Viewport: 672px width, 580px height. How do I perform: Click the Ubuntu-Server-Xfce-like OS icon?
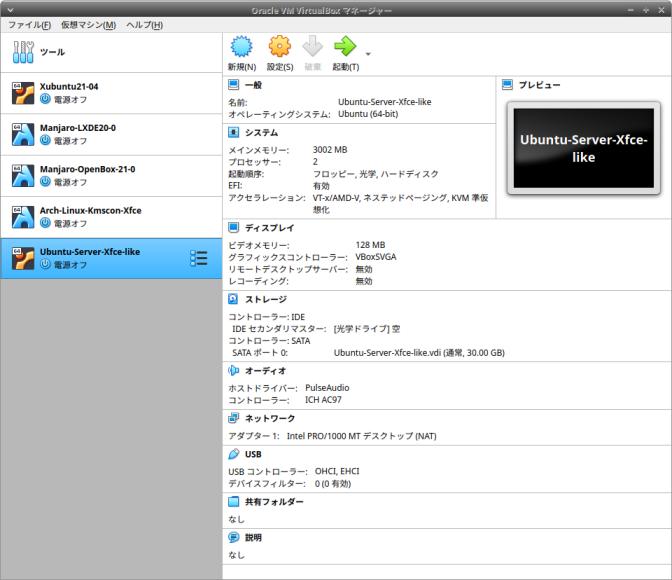click(x=23, y=258)
